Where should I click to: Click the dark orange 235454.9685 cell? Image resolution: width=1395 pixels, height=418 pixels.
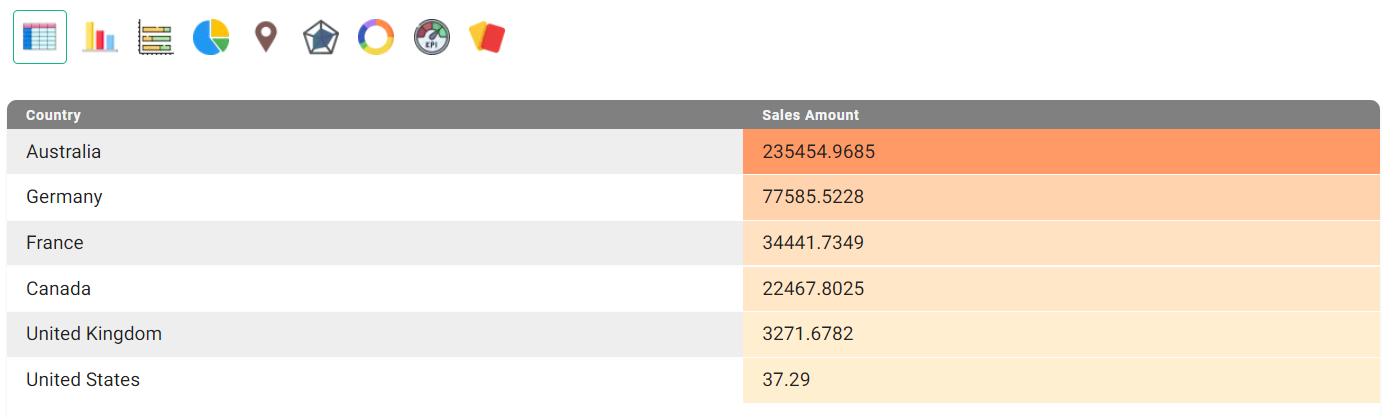click(x=1061, y=152)
